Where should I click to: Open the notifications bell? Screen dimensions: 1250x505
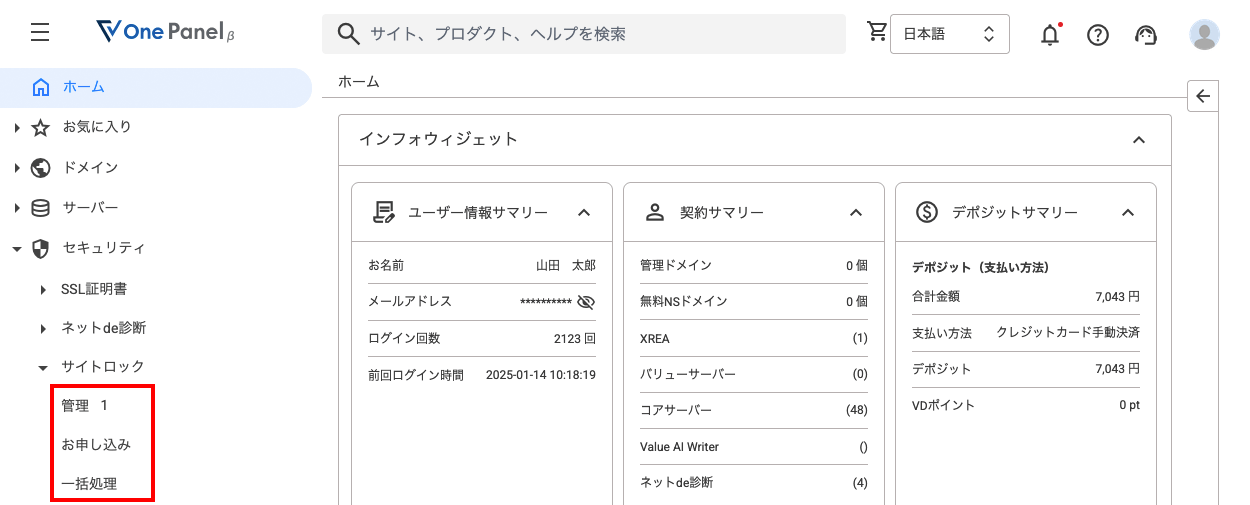(1050, 35)
